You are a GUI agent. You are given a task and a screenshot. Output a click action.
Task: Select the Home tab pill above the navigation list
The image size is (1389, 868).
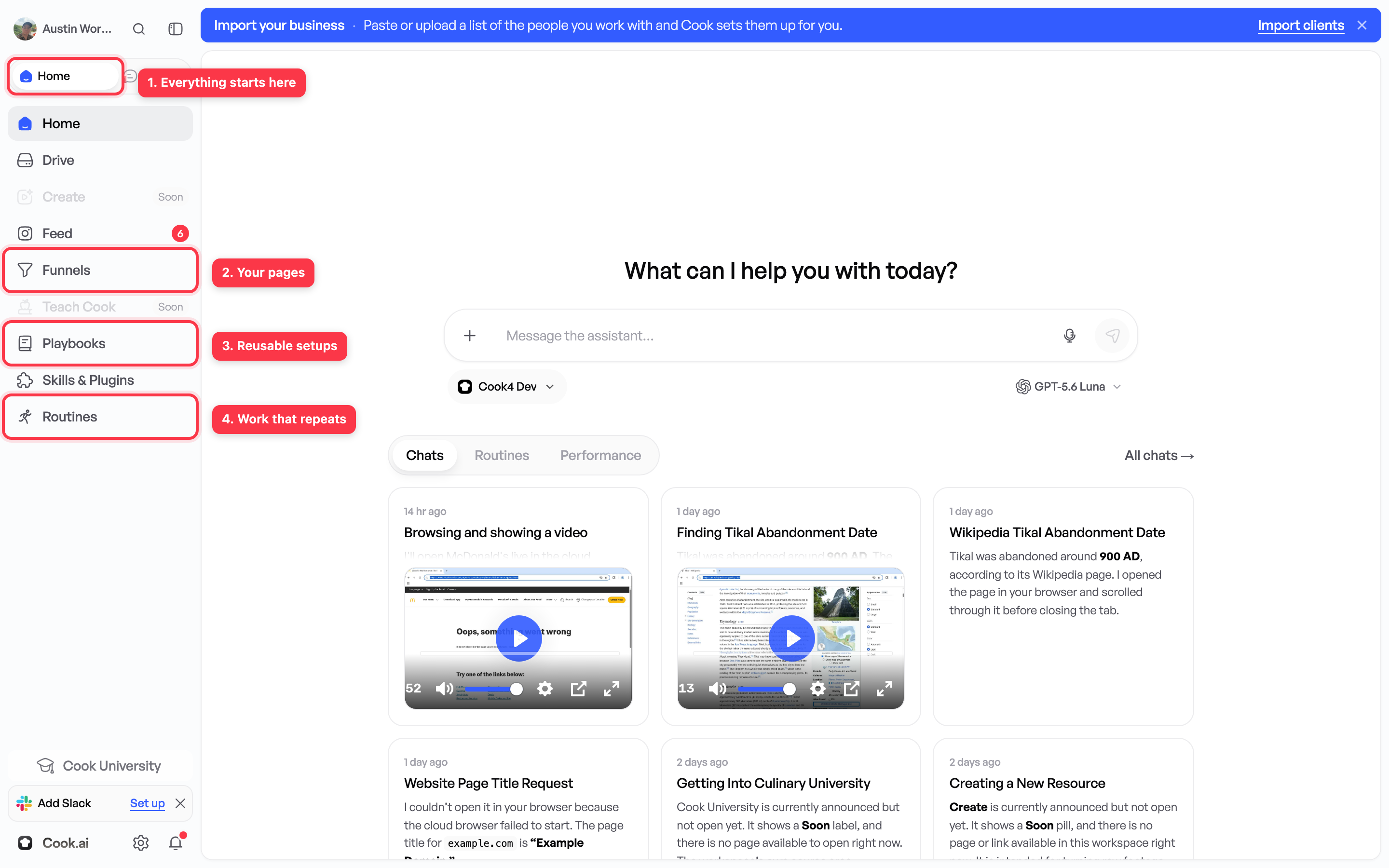[66, 76]
